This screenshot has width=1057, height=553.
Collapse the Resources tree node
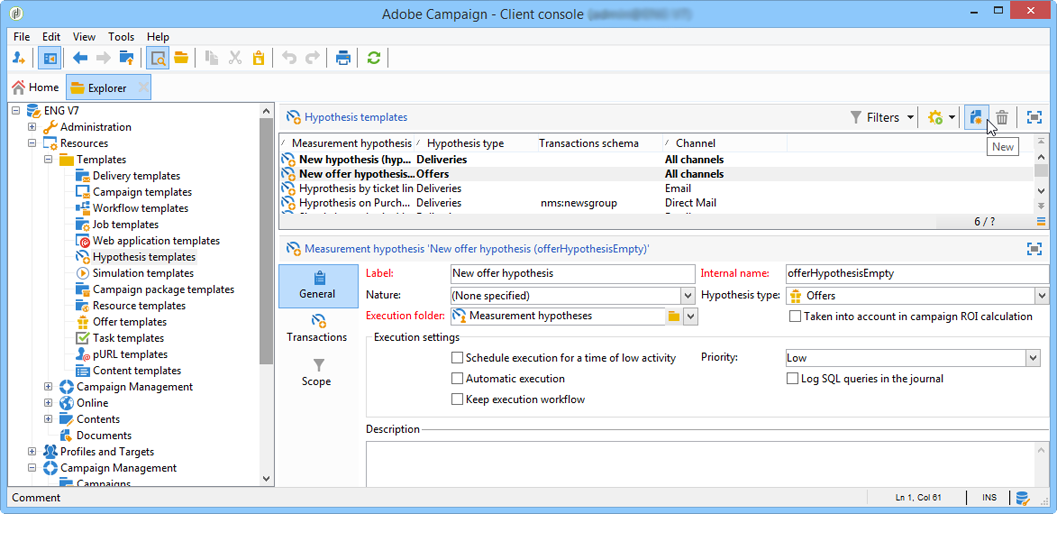32,143
